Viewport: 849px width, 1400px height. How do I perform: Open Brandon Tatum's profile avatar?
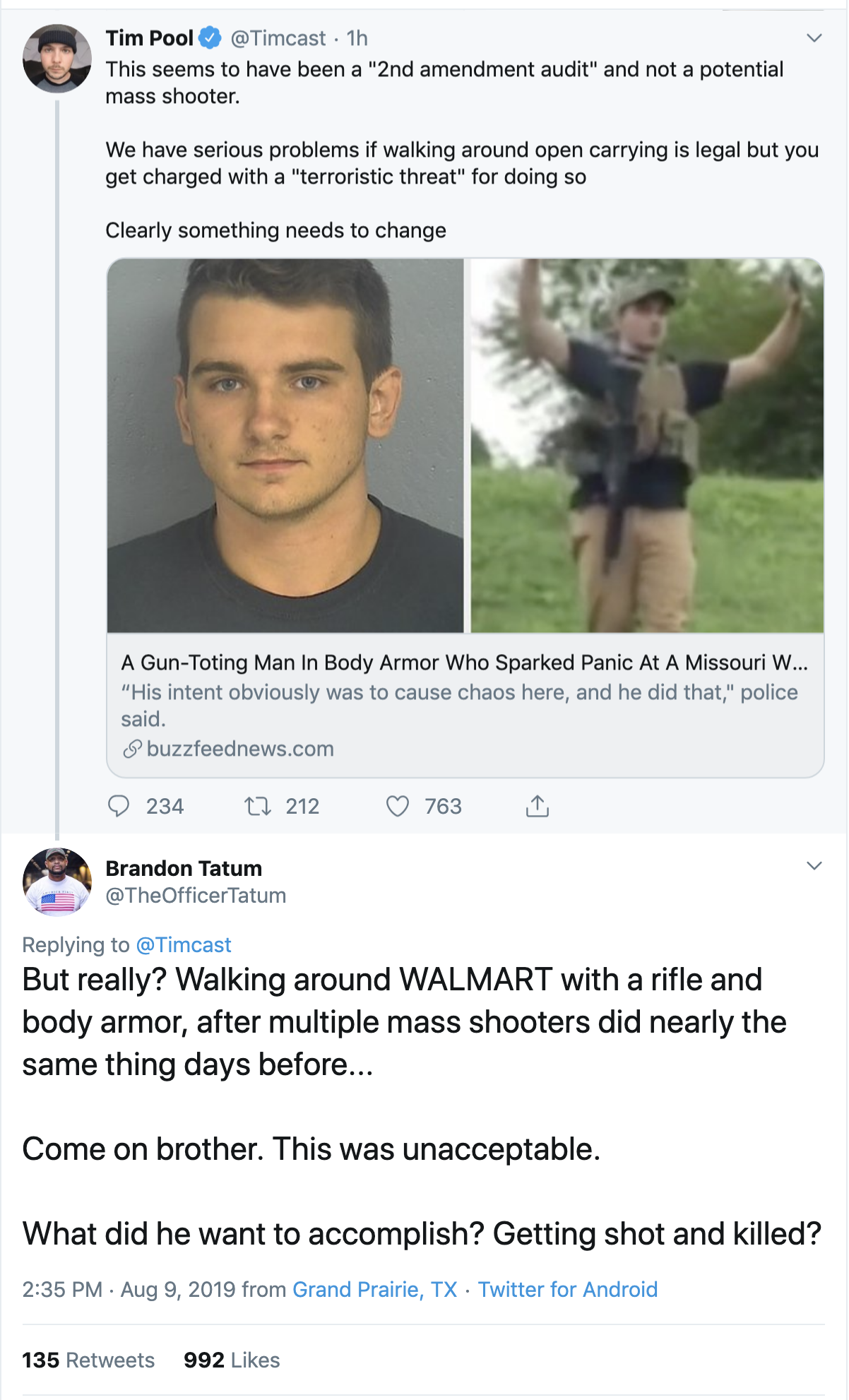[x=57, y=882]
